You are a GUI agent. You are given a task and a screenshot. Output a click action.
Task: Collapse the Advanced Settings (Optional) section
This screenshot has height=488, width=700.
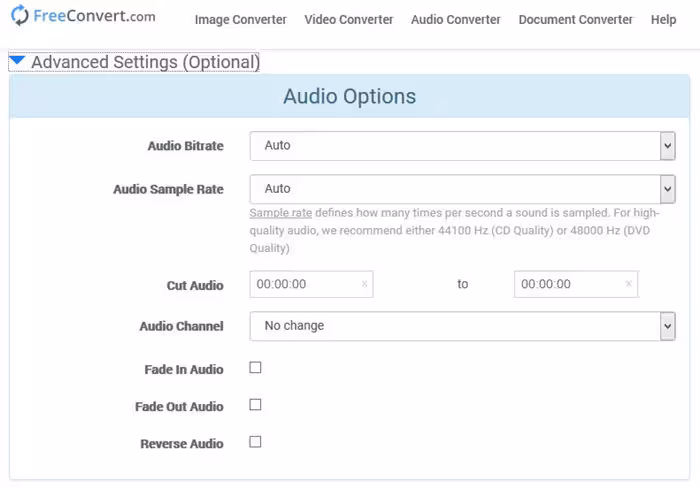(x=17, y=62)
